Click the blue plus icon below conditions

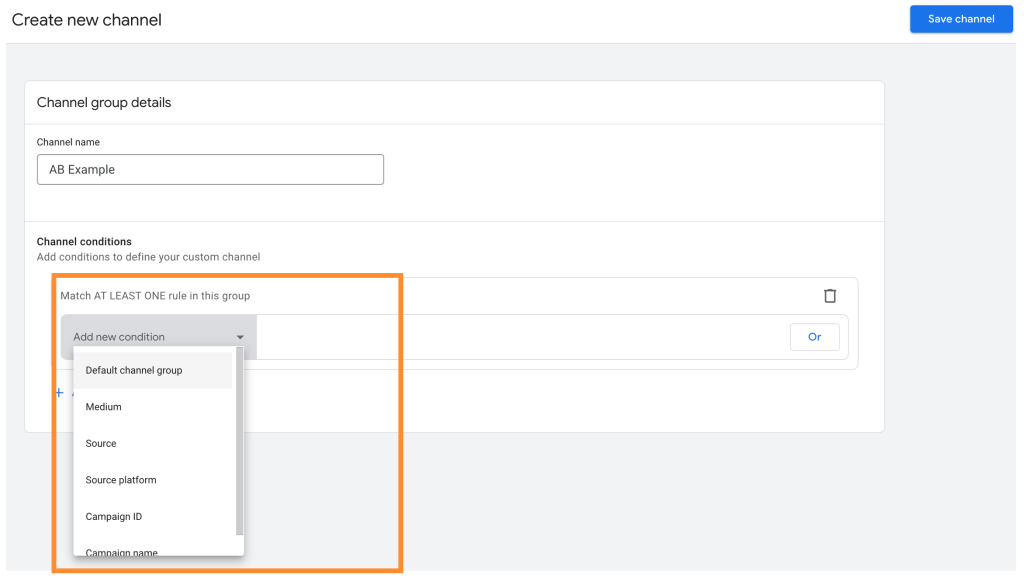pos(59,393)
